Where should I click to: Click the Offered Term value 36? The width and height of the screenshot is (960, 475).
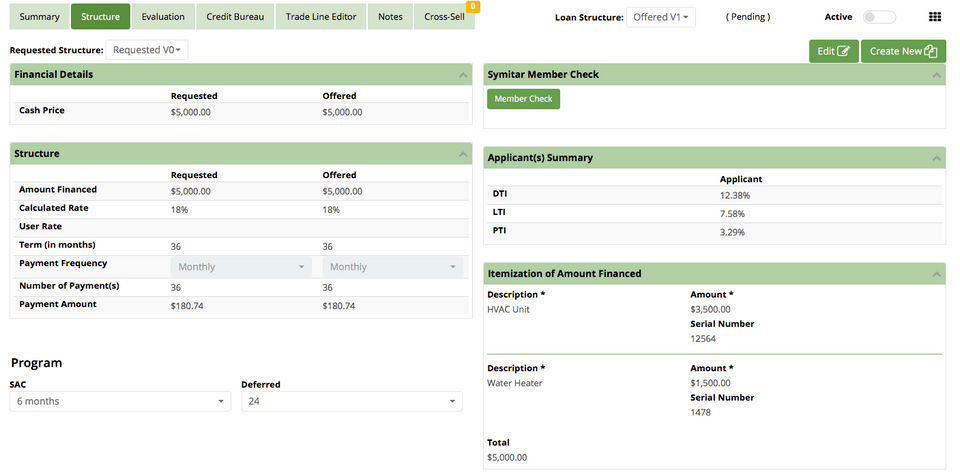click(x=328, y=247)
